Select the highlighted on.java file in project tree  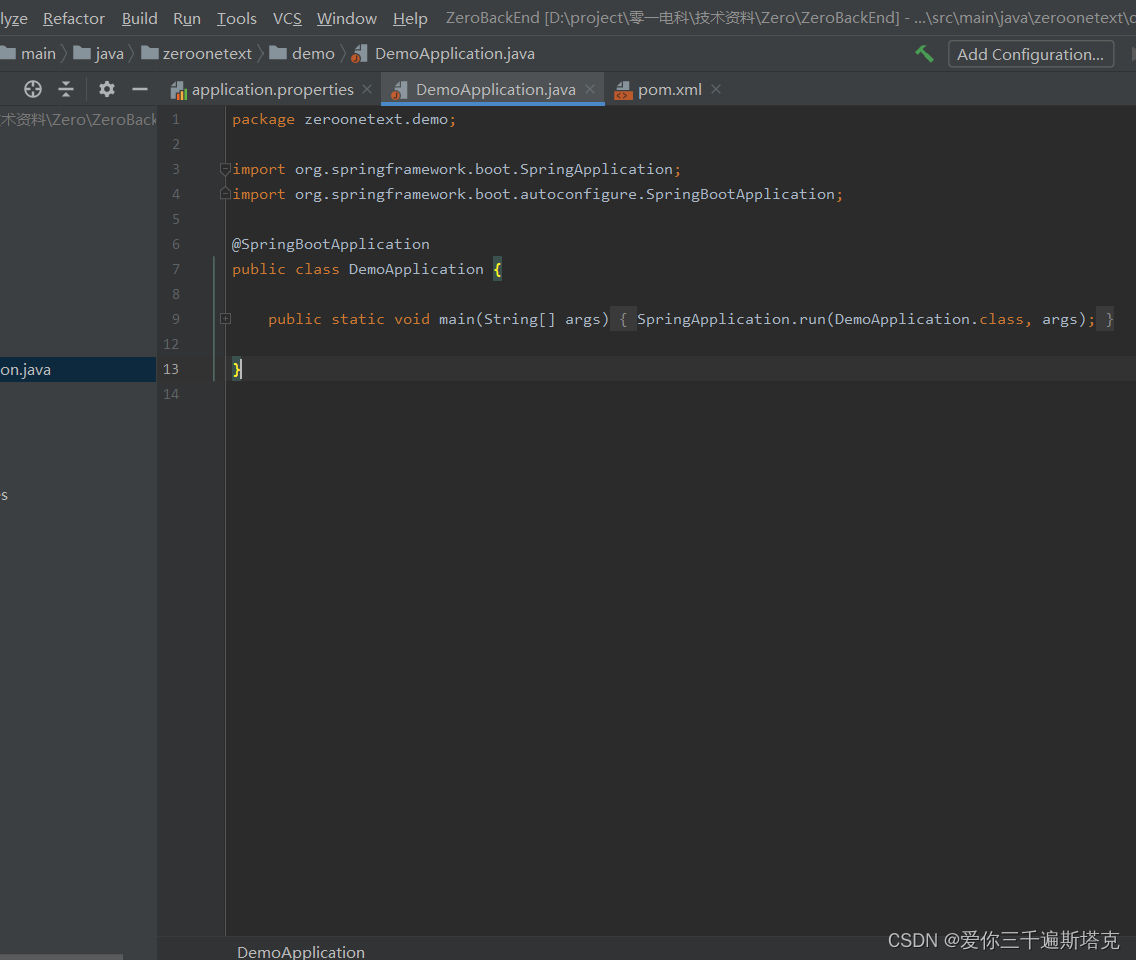tap(78, 370)
